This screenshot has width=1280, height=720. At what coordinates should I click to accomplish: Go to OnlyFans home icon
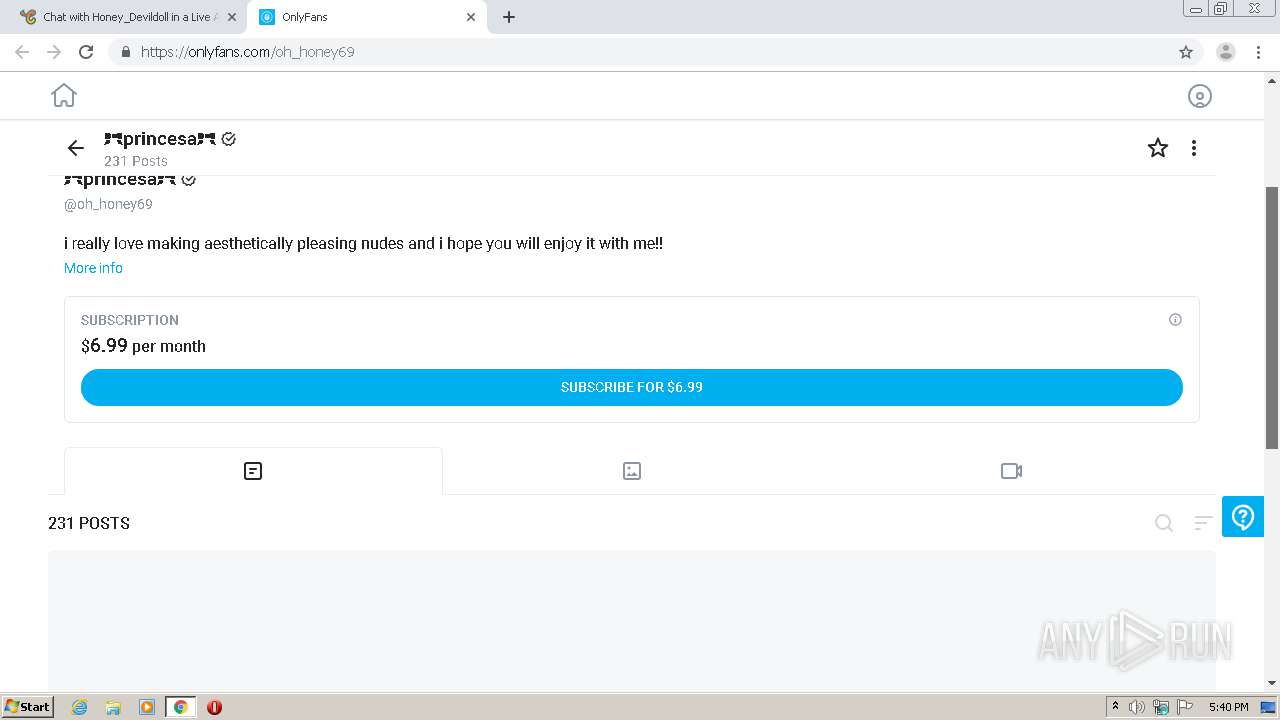[64, 95]
